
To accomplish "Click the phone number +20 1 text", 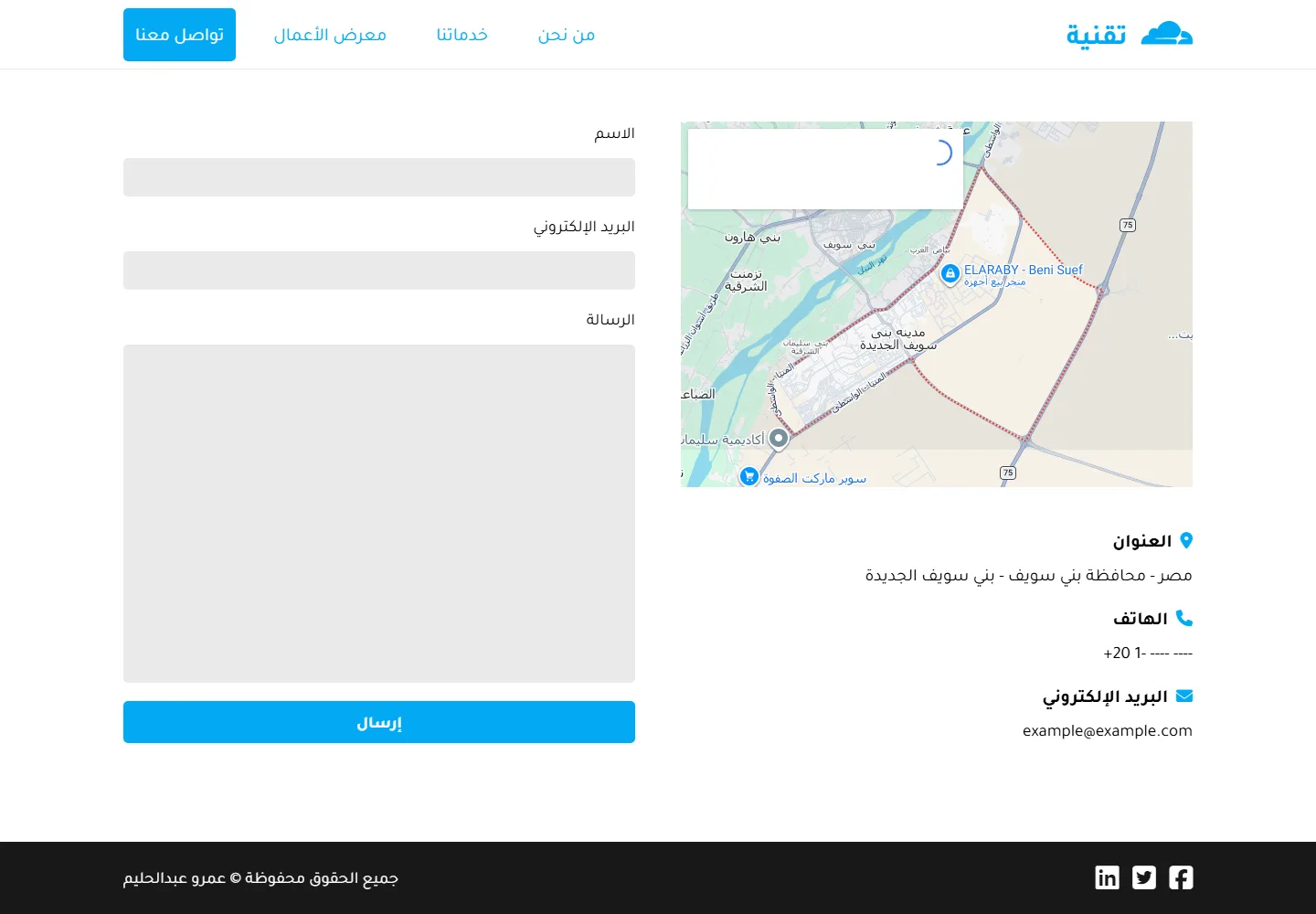I will tap(1148, 653).
